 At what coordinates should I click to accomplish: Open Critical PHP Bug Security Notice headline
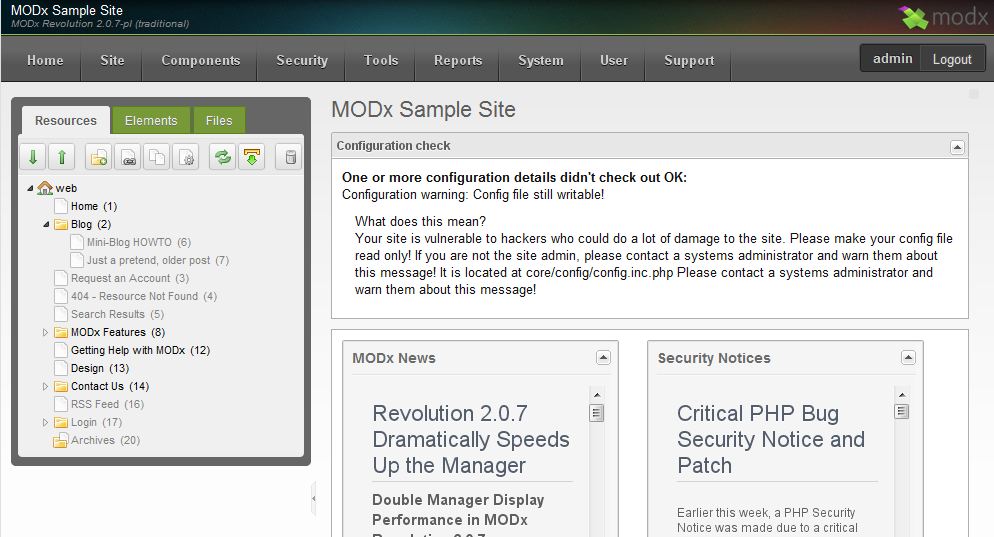[771, 439]
